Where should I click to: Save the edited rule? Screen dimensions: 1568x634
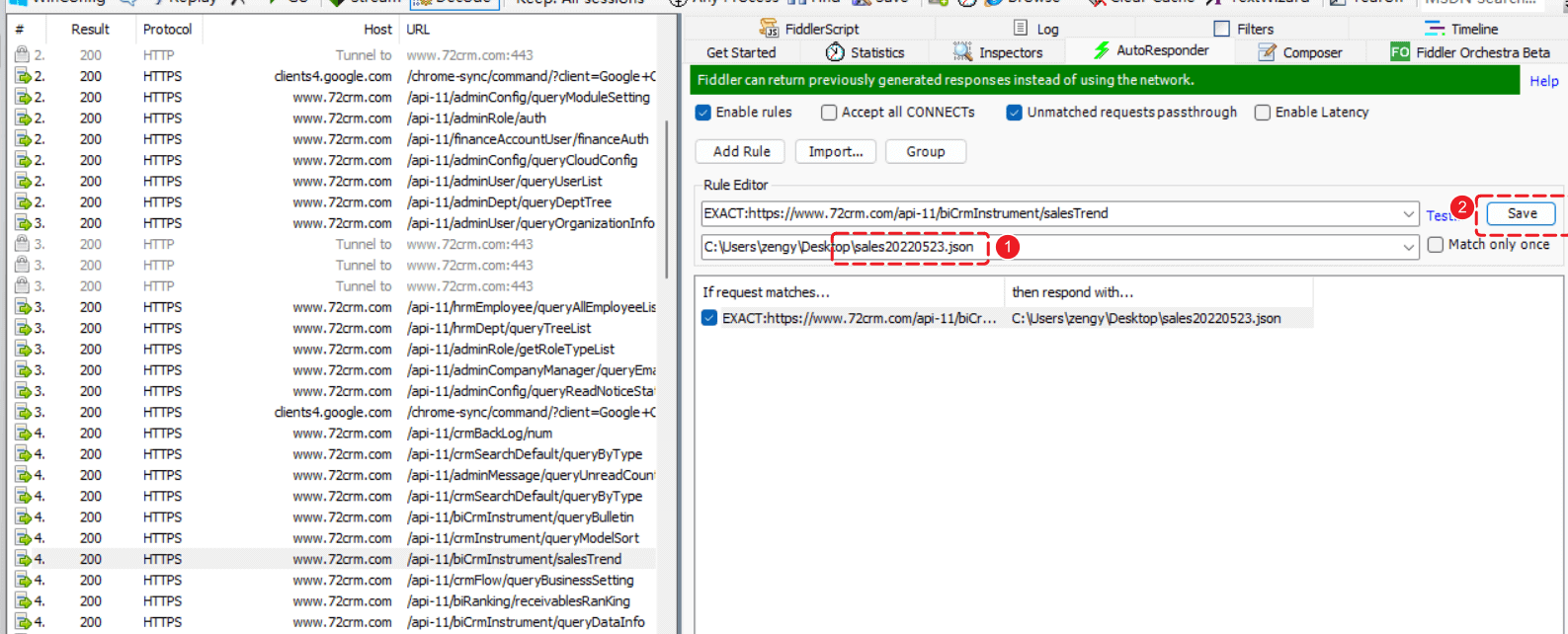(x=1522, y=213)
